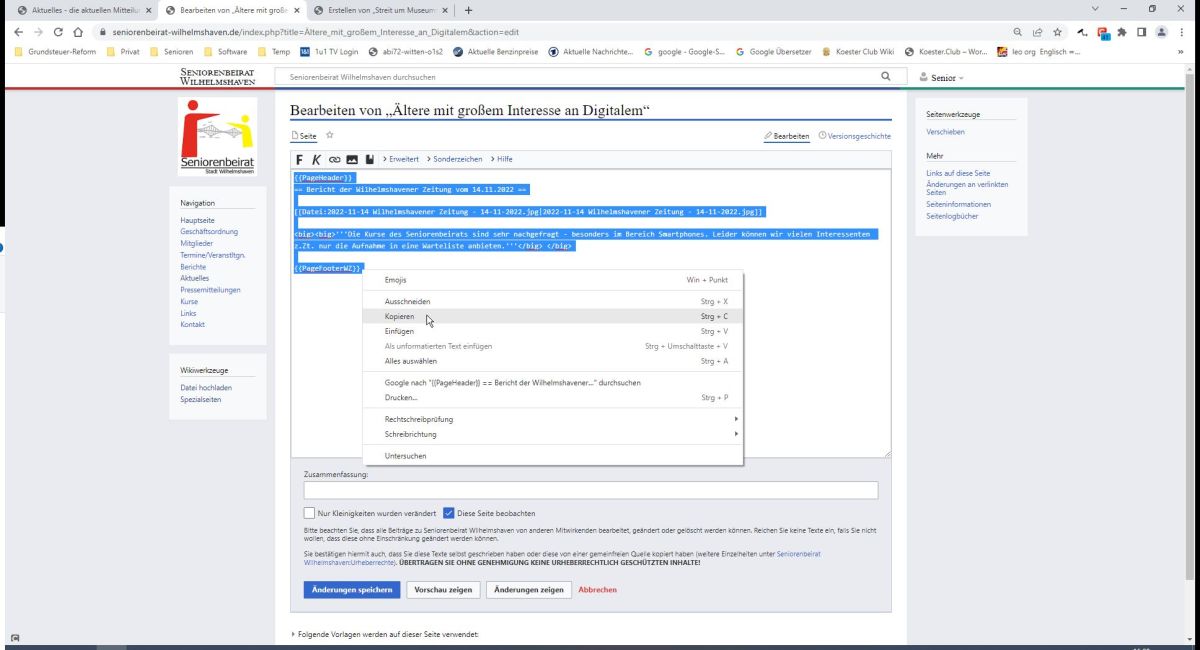
Task: Click the reference bookmark icon in toolbar
Action: tap(369, 159)
